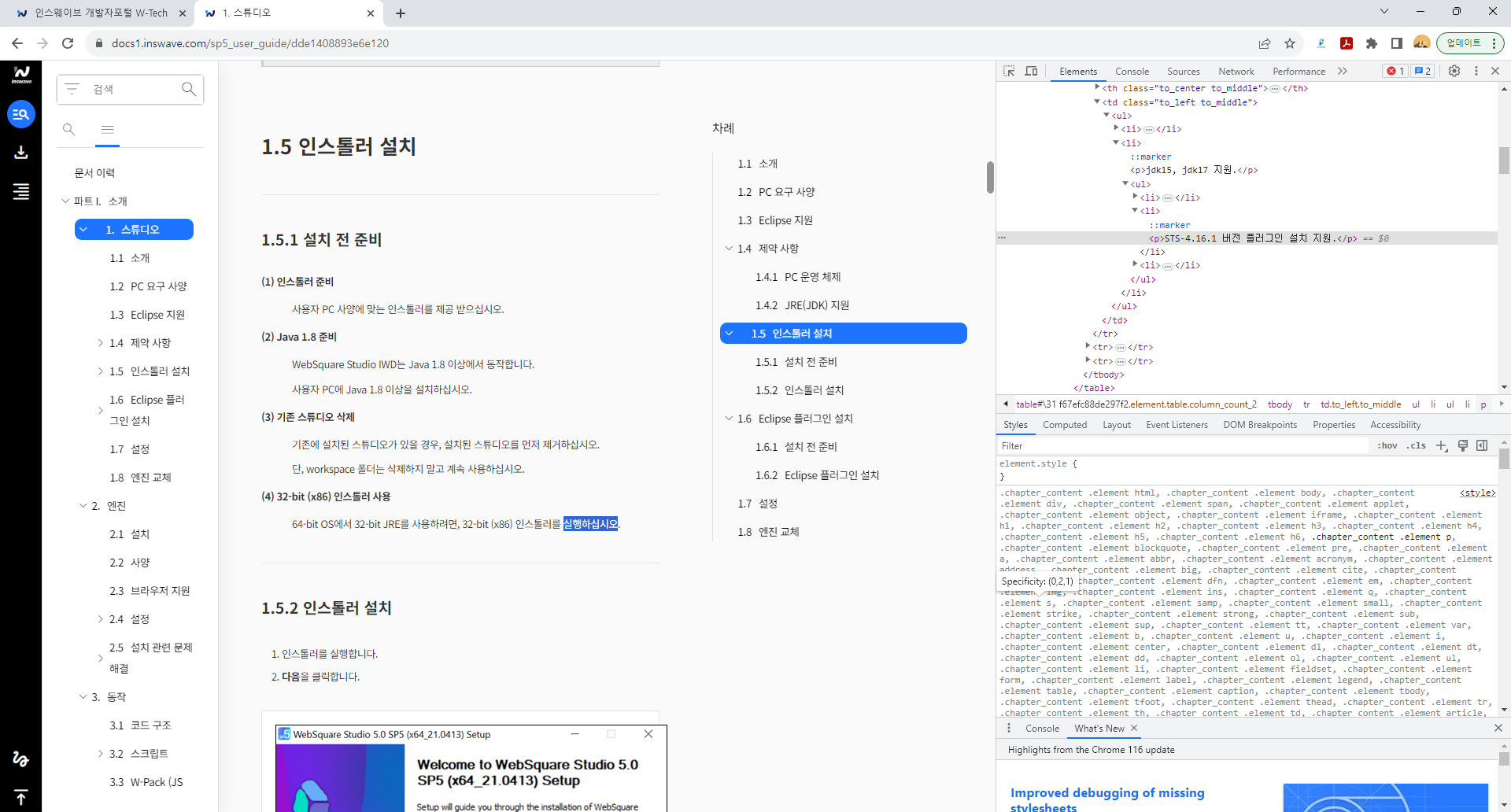Click the 검색 search input field
Screen dimensions: 1511x812
coord(130,89)
